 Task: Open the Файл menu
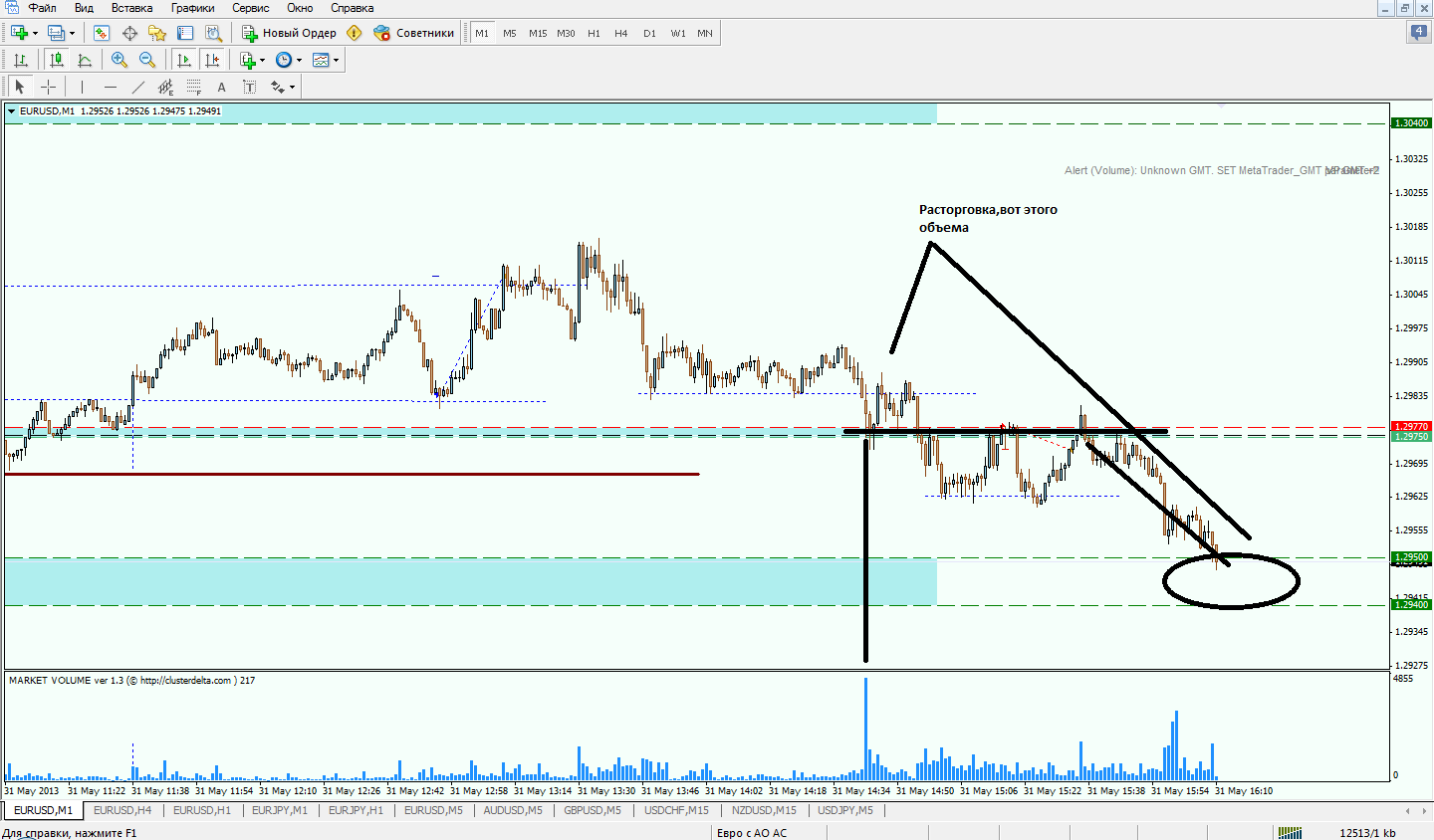(42, 8)
